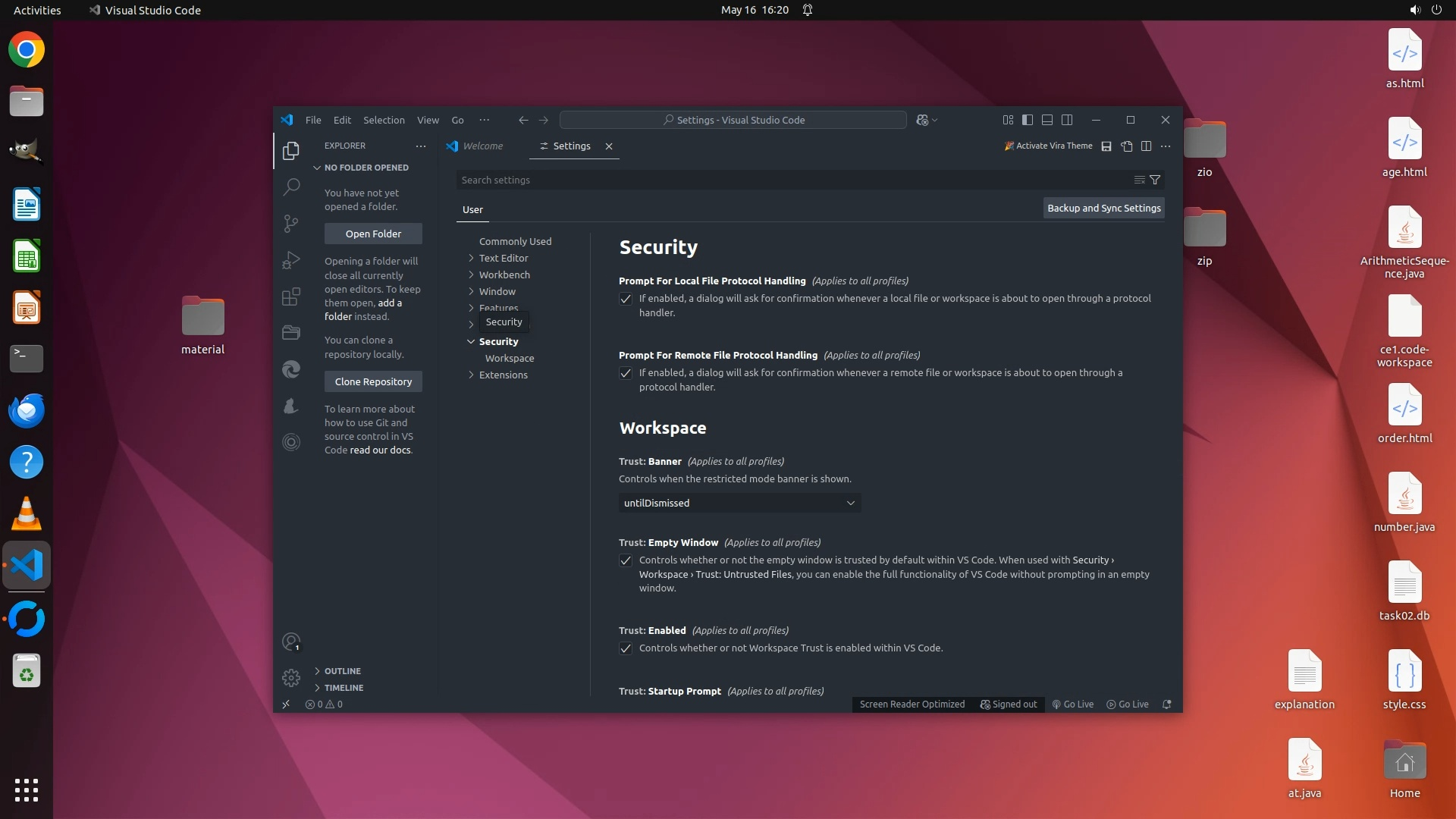Expand the Text Editor settings category
Image resolution: width=1456 pixels, height=819 pixels.
pyautogui.click(x=503, y=258)
